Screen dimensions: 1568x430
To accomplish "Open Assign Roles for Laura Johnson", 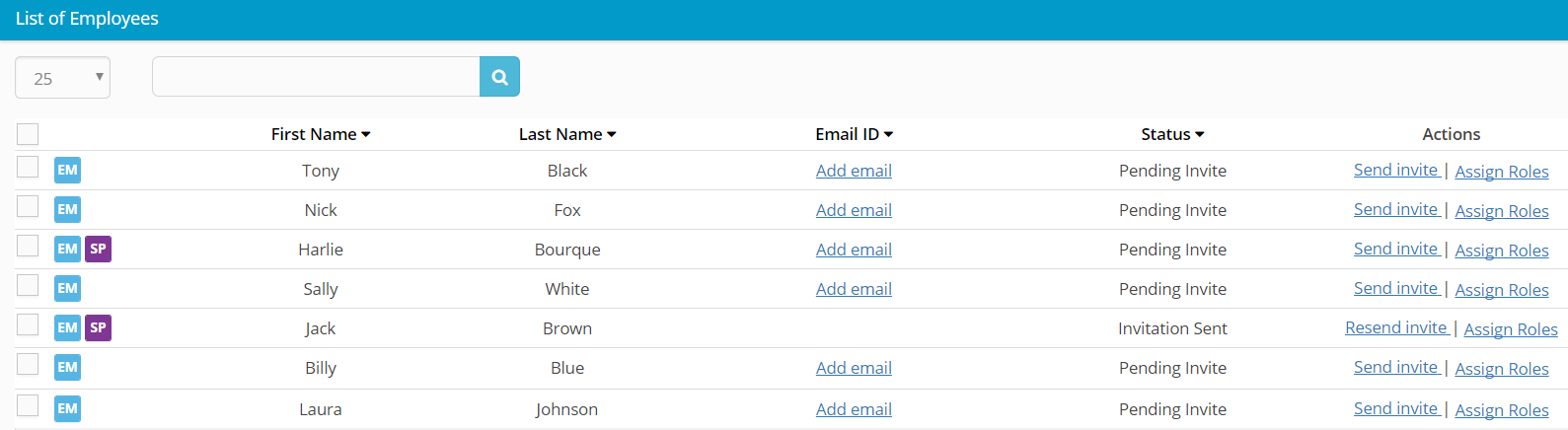I will click(1501, 410).
